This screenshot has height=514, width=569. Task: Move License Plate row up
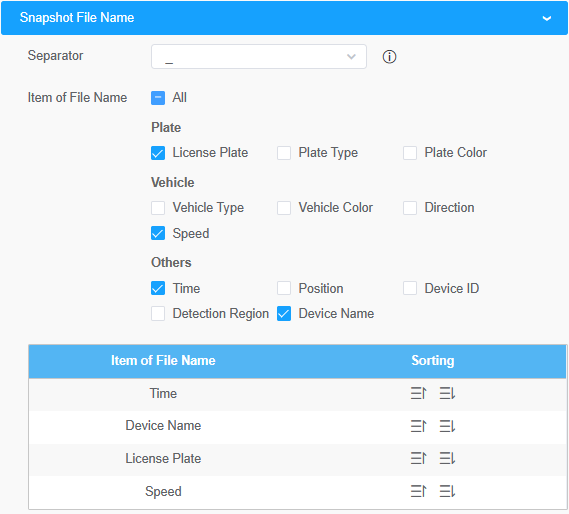[418, 458]
